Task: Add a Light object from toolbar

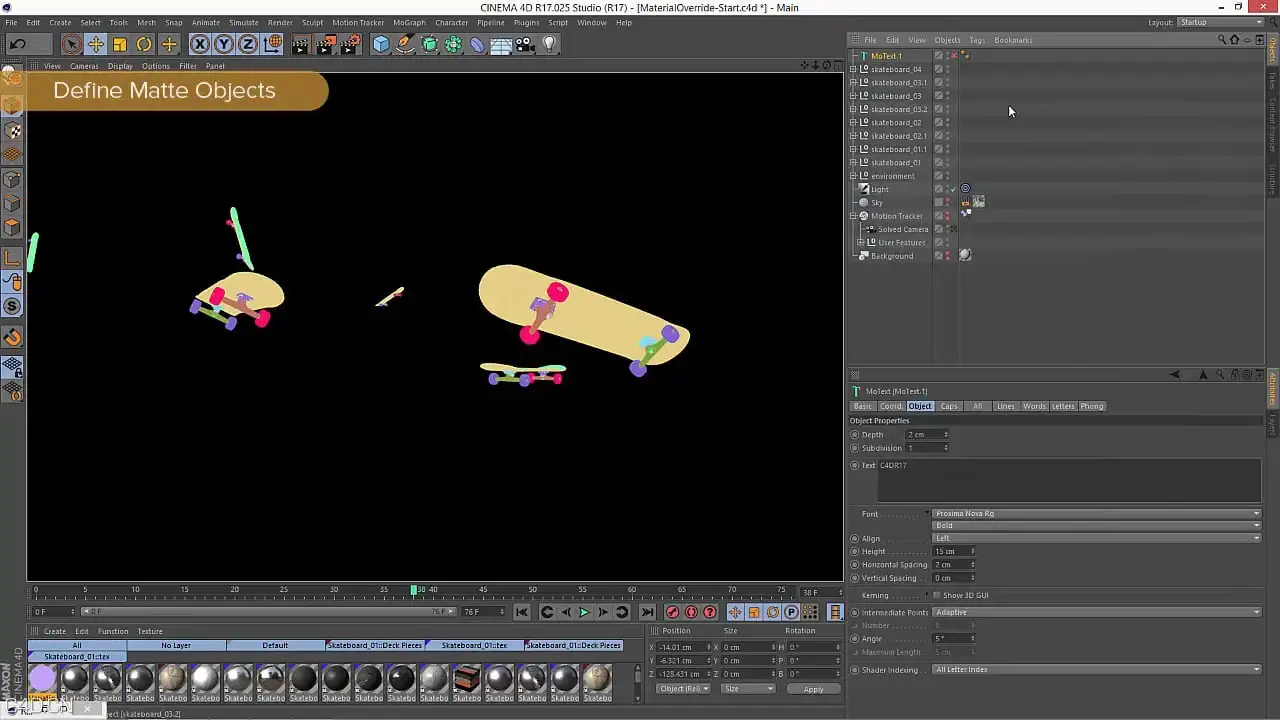Action: tap(549, 44)
